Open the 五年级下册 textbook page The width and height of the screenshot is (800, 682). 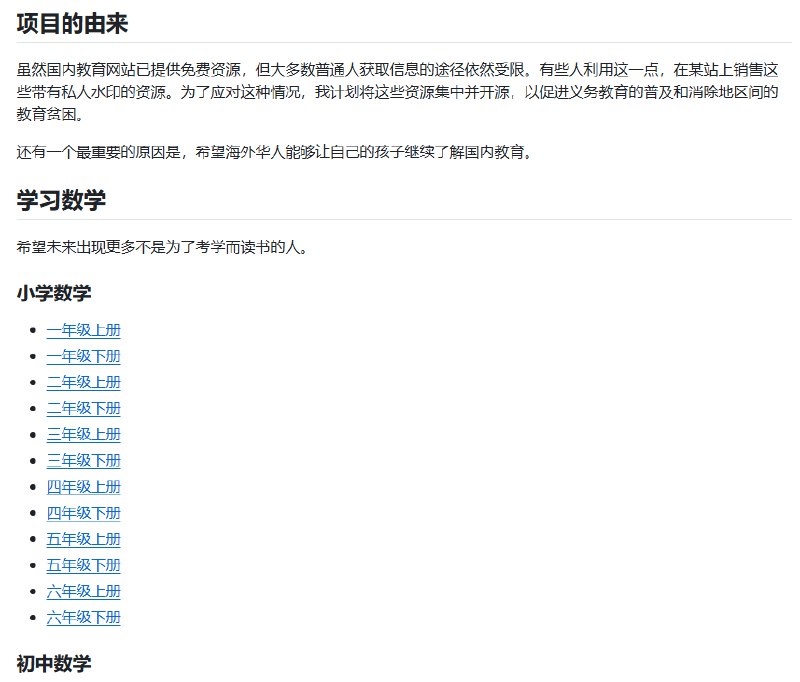tap(83, 564)
